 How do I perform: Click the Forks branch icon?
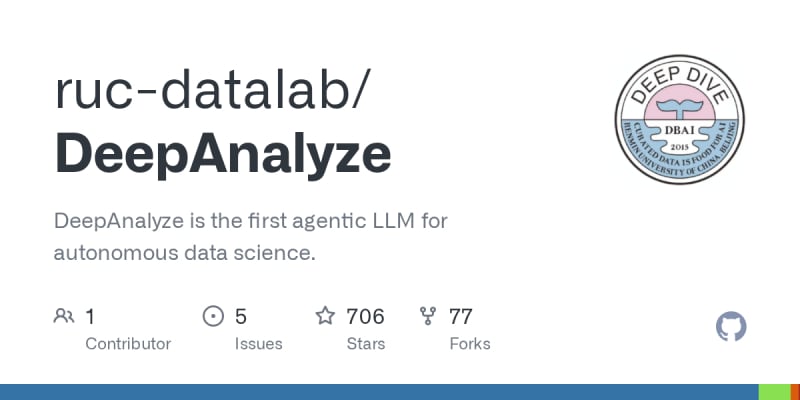[428, 317]
